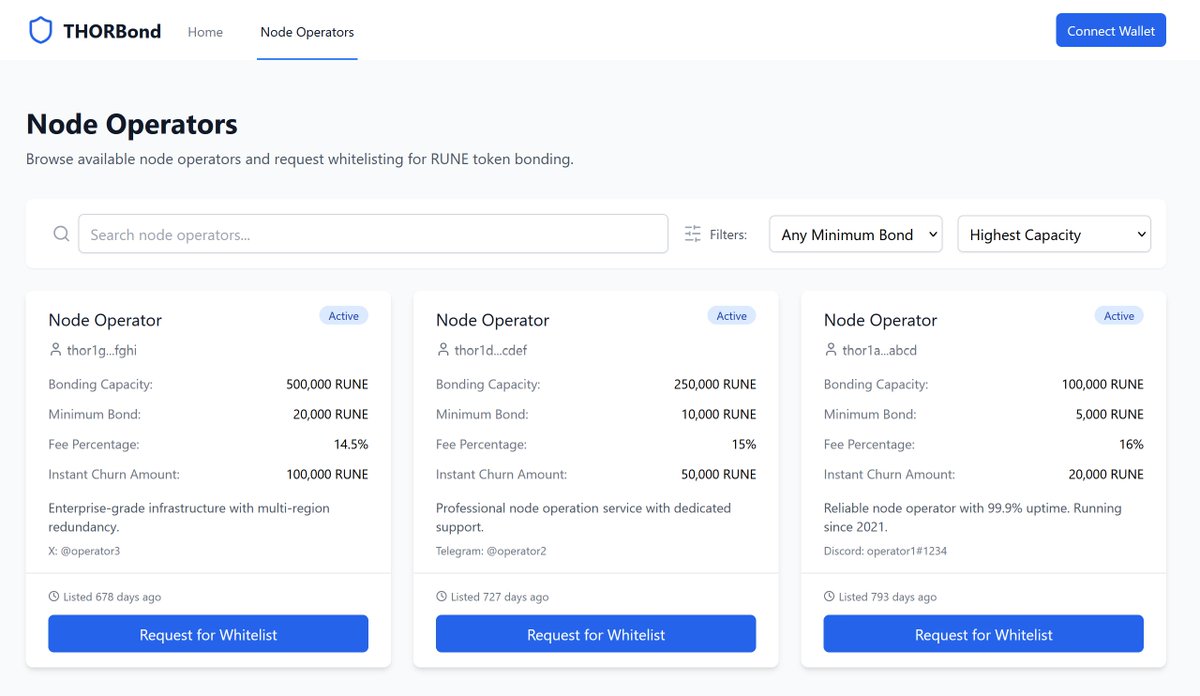The width and height of the screenshot is (1200, 696).
Task: Select the Node Operators nav tab
Action: [x=307, y=32]
